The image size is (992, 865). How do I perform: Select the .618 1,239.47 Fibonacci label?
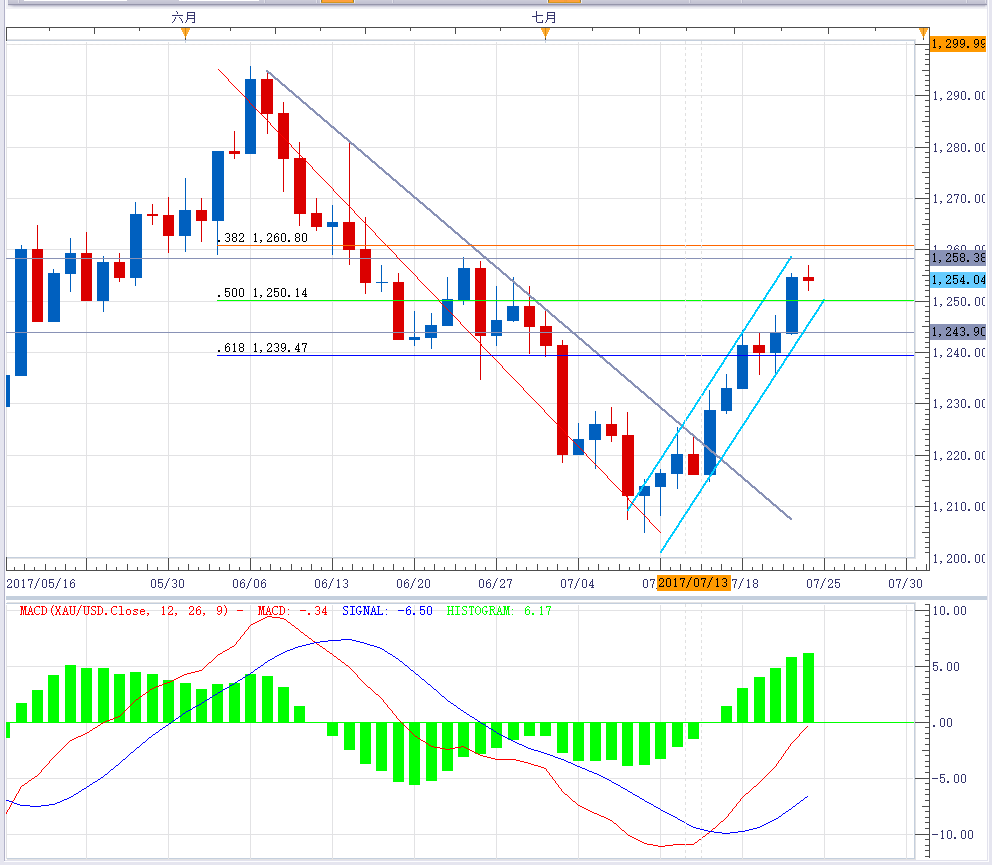(262, 348)
